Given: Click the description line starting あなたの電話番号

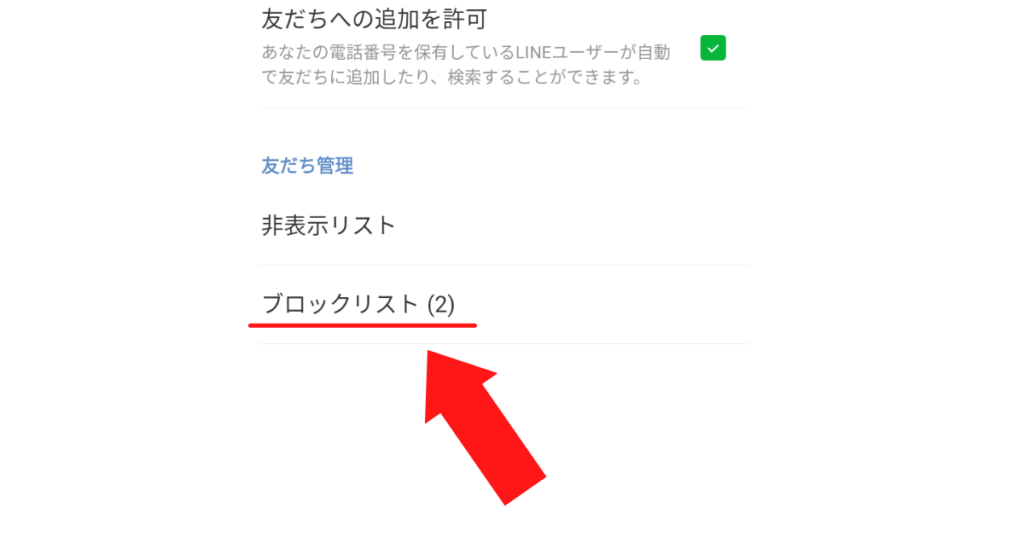Looking at the screenshot, I should [466, 52].
